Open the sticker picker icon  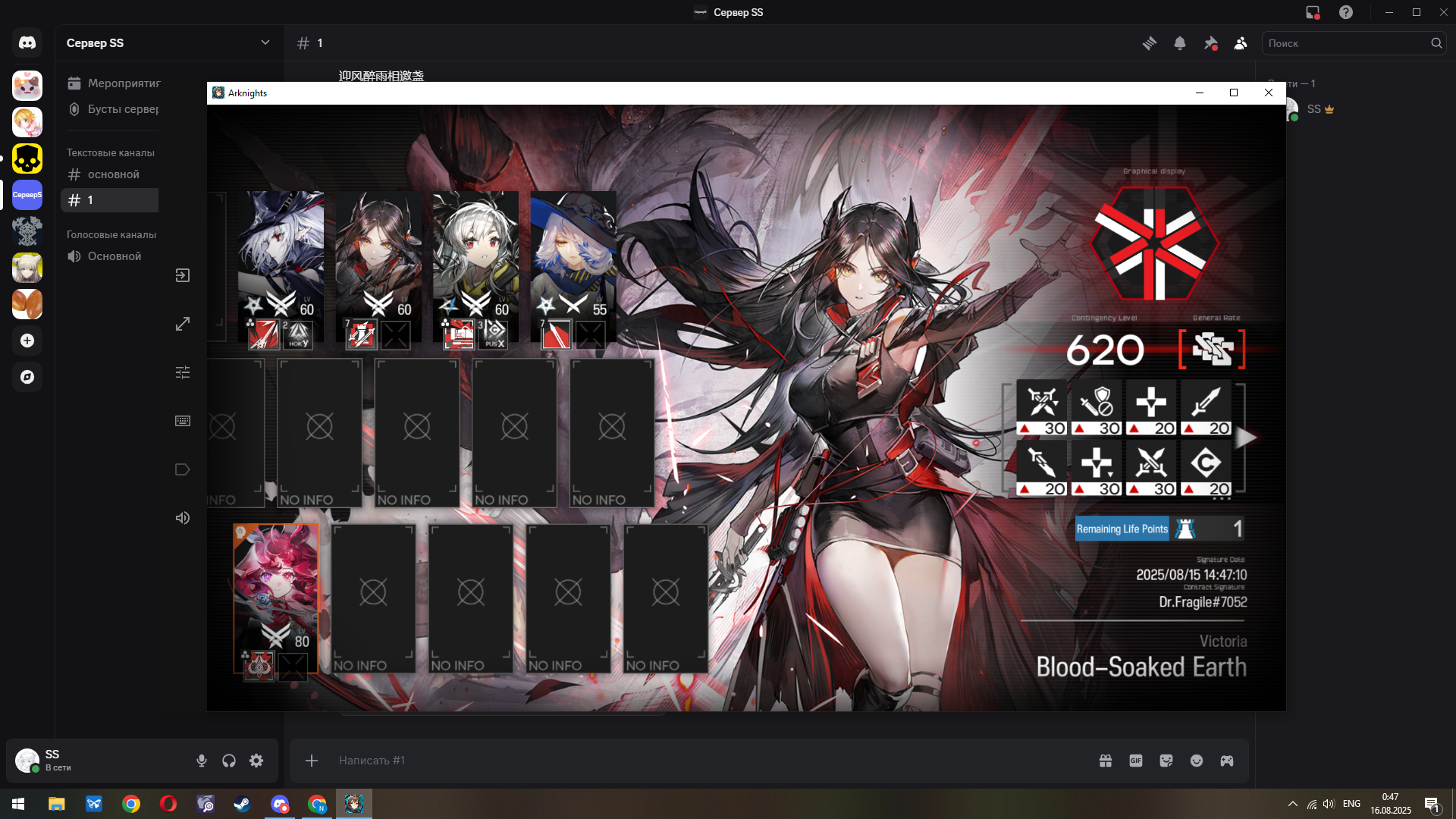[x=1166, y=761]
